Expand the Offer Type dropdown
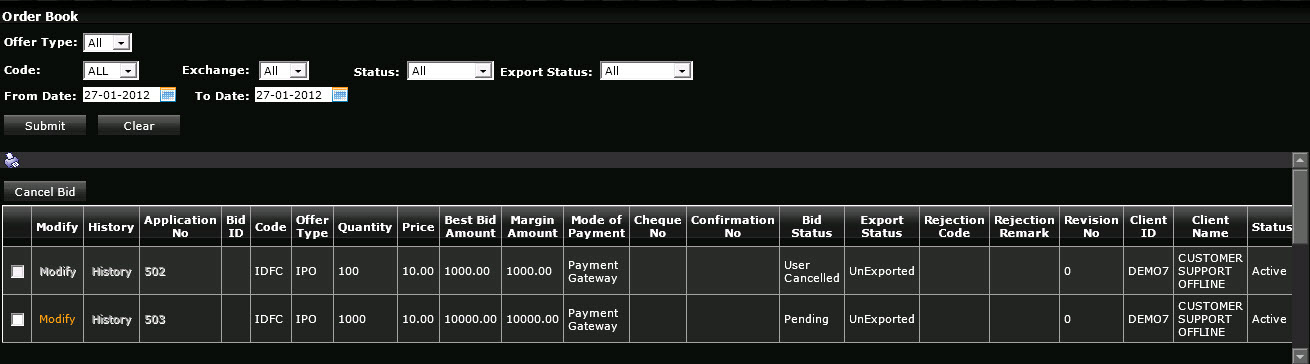Screen dimensions: 1310x364 [108, 43]
